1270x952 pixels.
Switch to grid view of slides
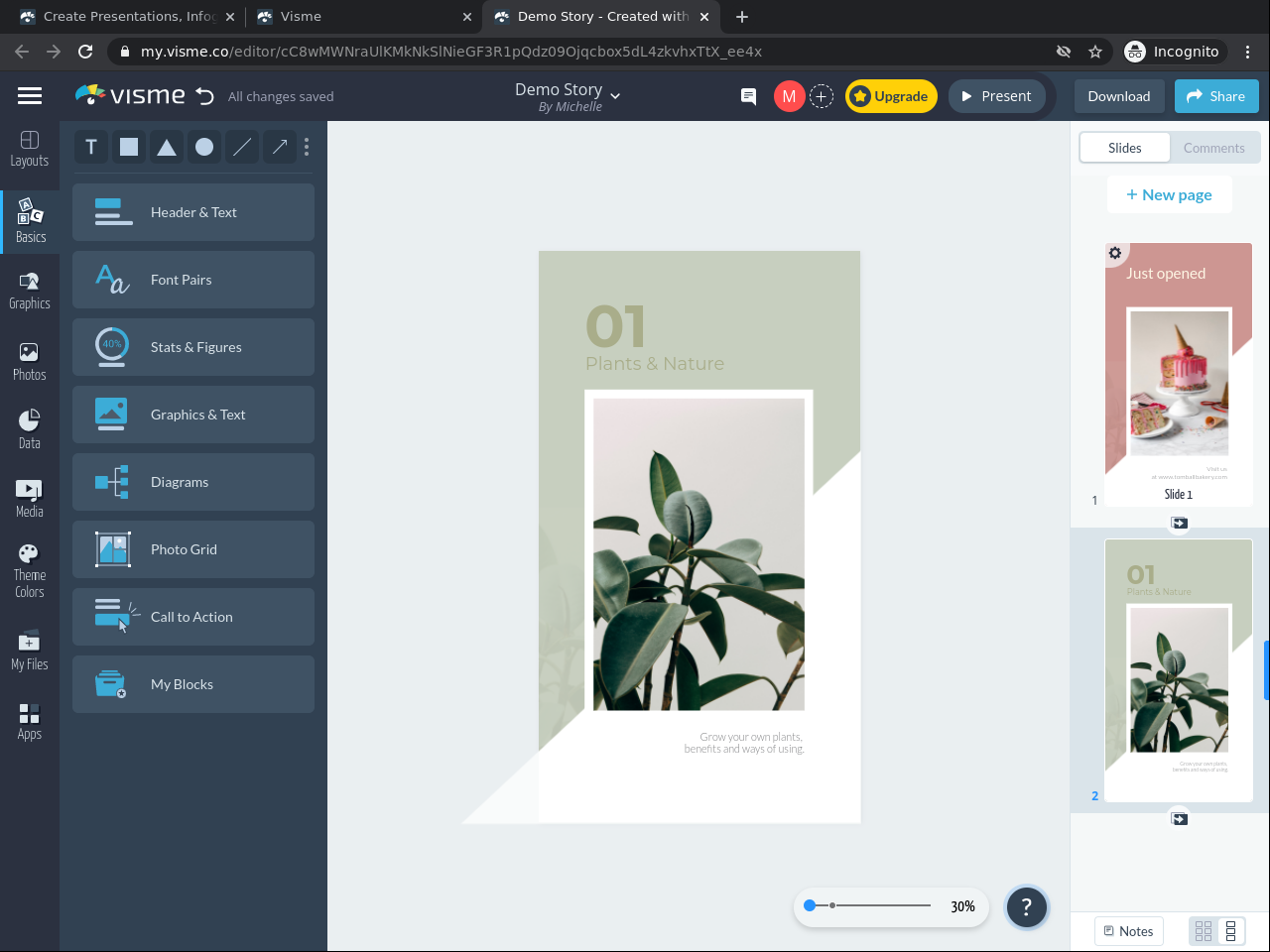[x=1204, y=930]
